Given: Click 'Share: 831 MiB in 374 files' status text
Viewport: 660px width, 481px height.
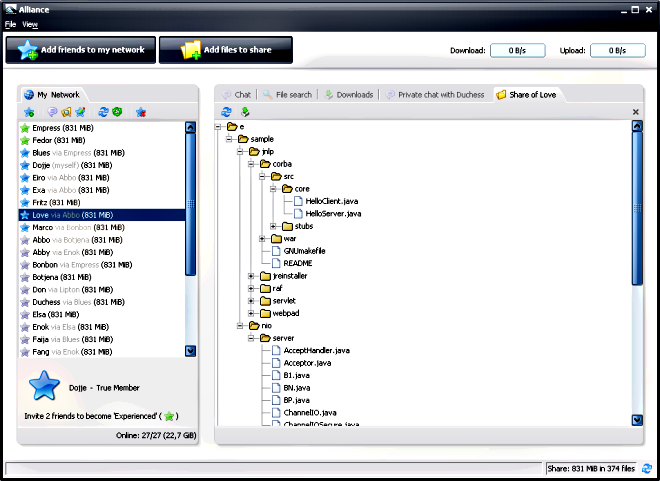Looking at the screenshot, I should tap(591, 468).
